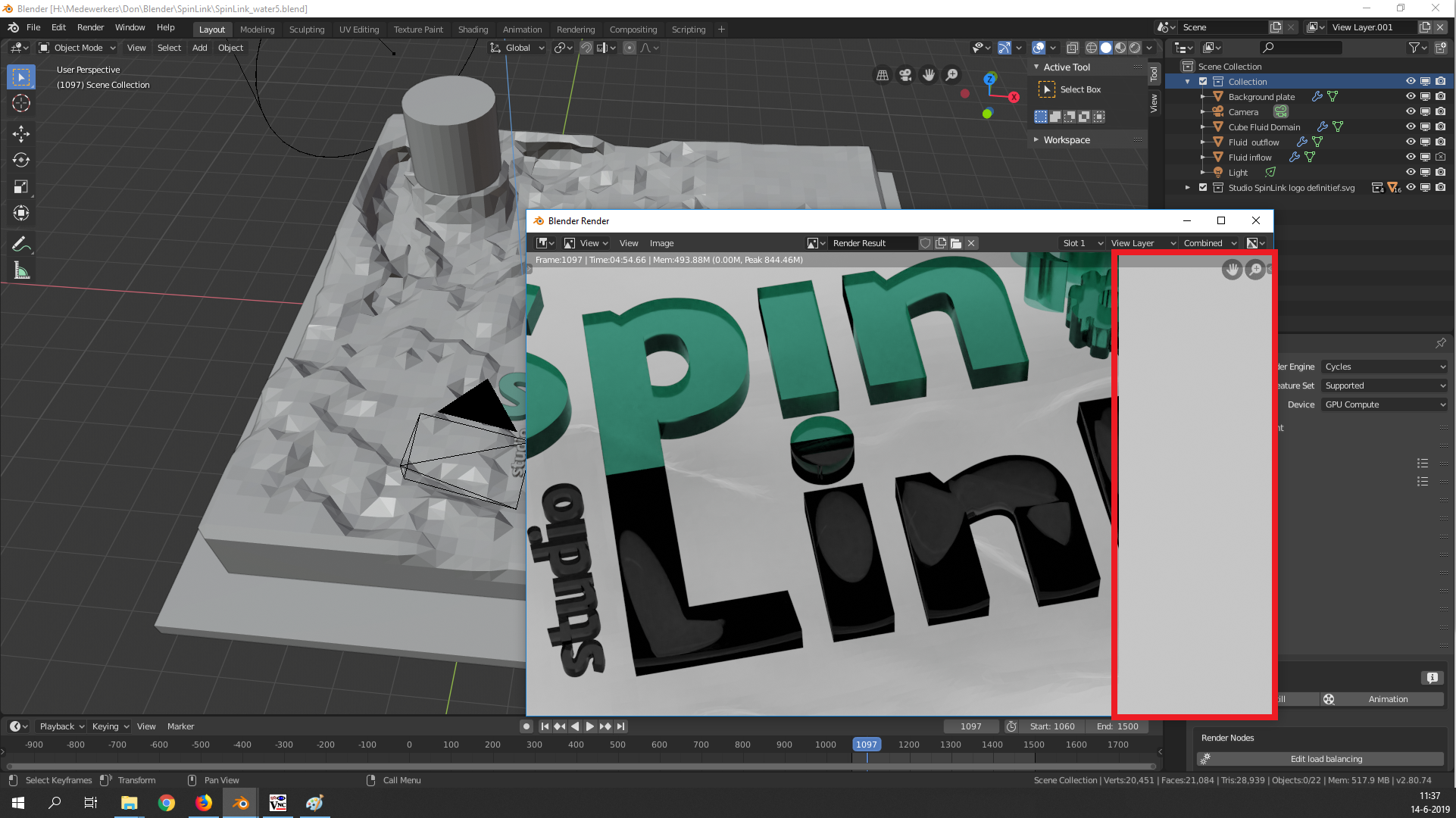Toggle viewport overlays button
This screenshot has height=818, width=1456.
[1039, 48]
